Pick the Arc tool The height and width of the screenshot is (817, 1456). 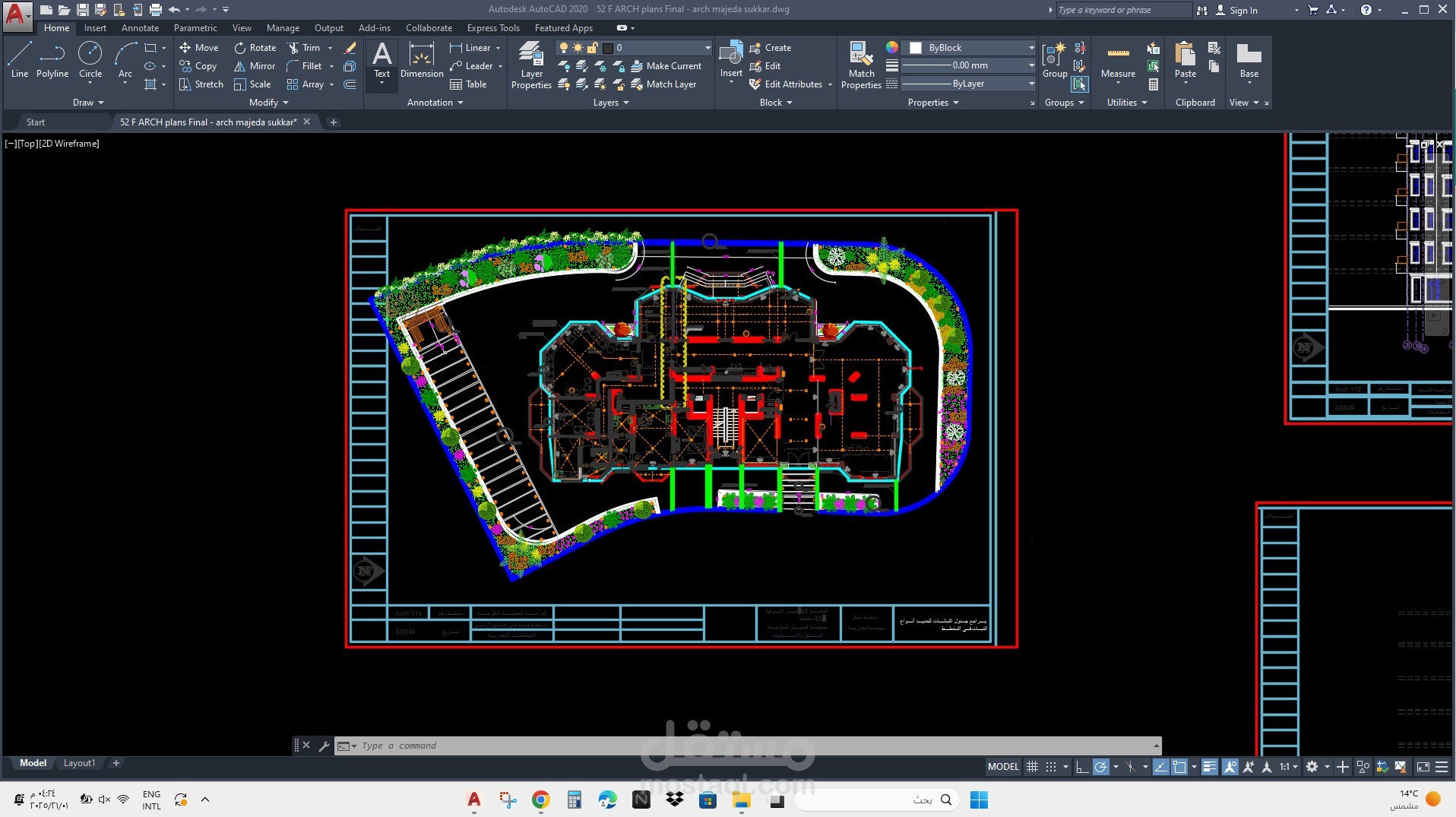click(125, 60)
